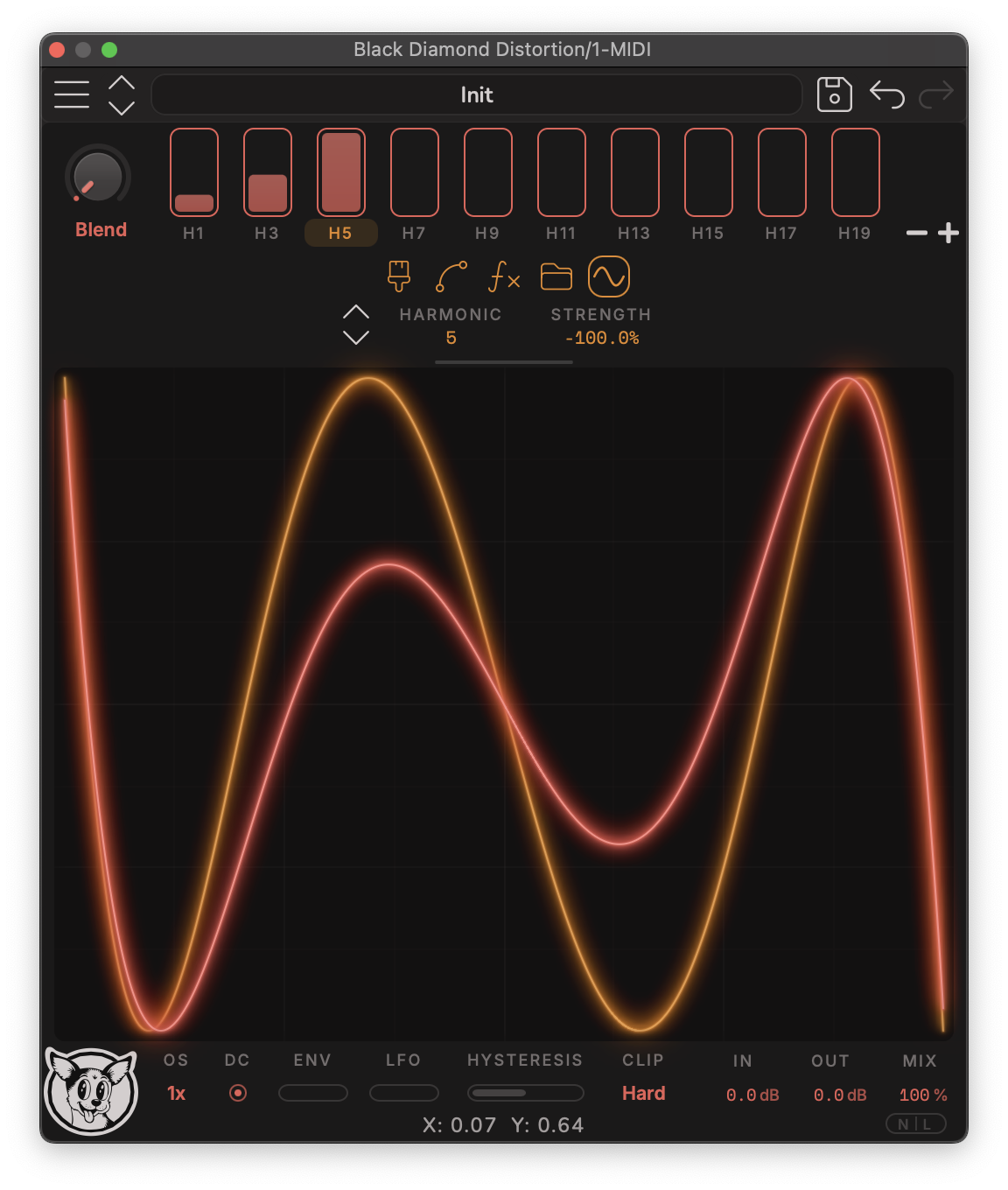Click the H15 harmonic bar
The height and width of the screenshot is (1190, 1008).
tap(709, 172)
